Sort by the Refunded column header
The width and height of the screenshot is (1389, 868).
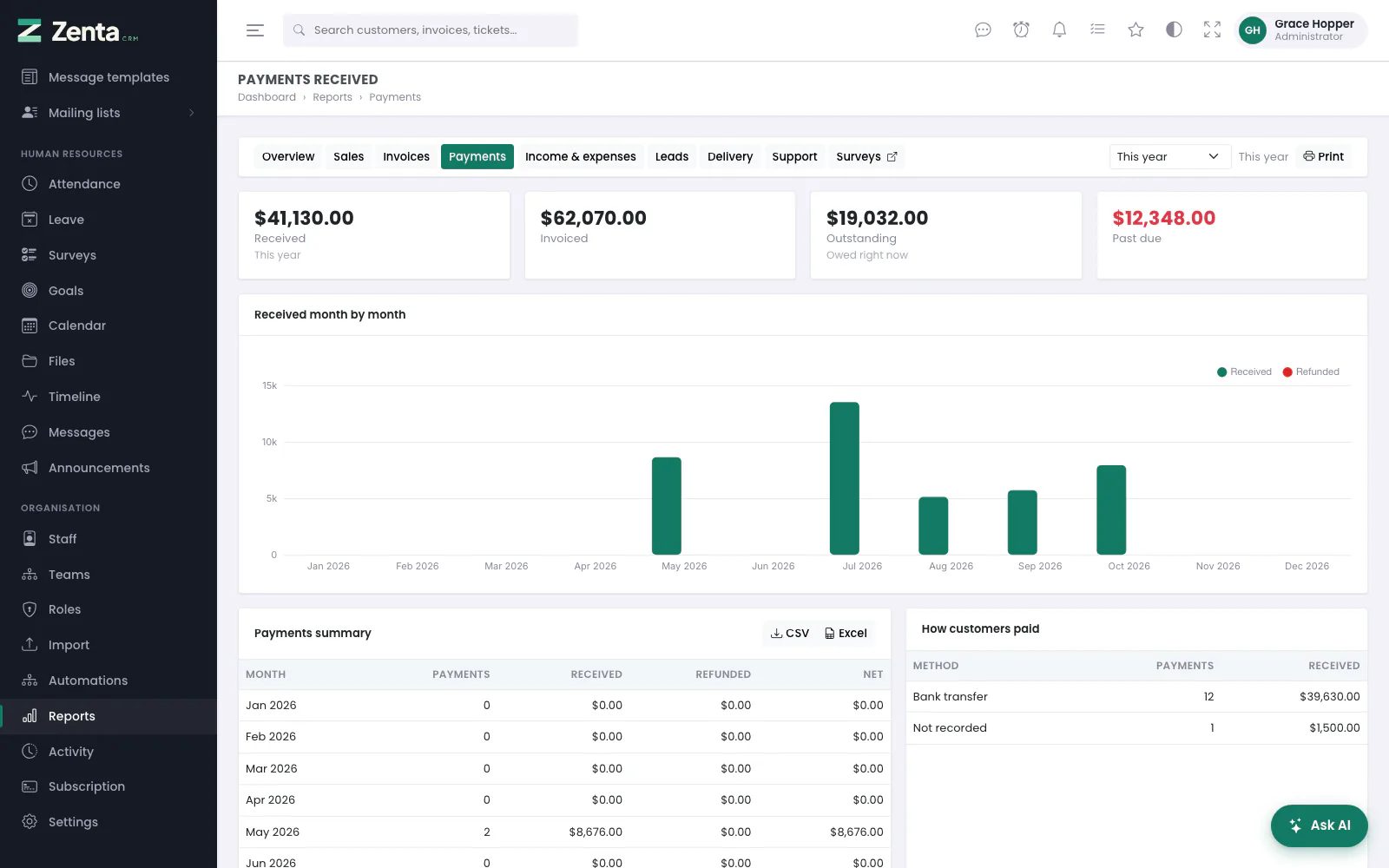click(723, 674)
